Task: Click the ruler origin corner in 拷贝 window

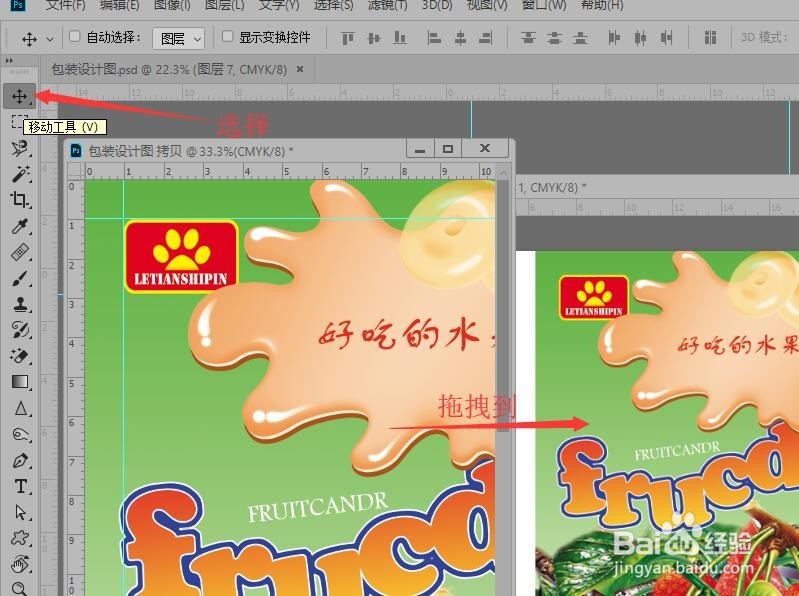Action: [75, 171]
